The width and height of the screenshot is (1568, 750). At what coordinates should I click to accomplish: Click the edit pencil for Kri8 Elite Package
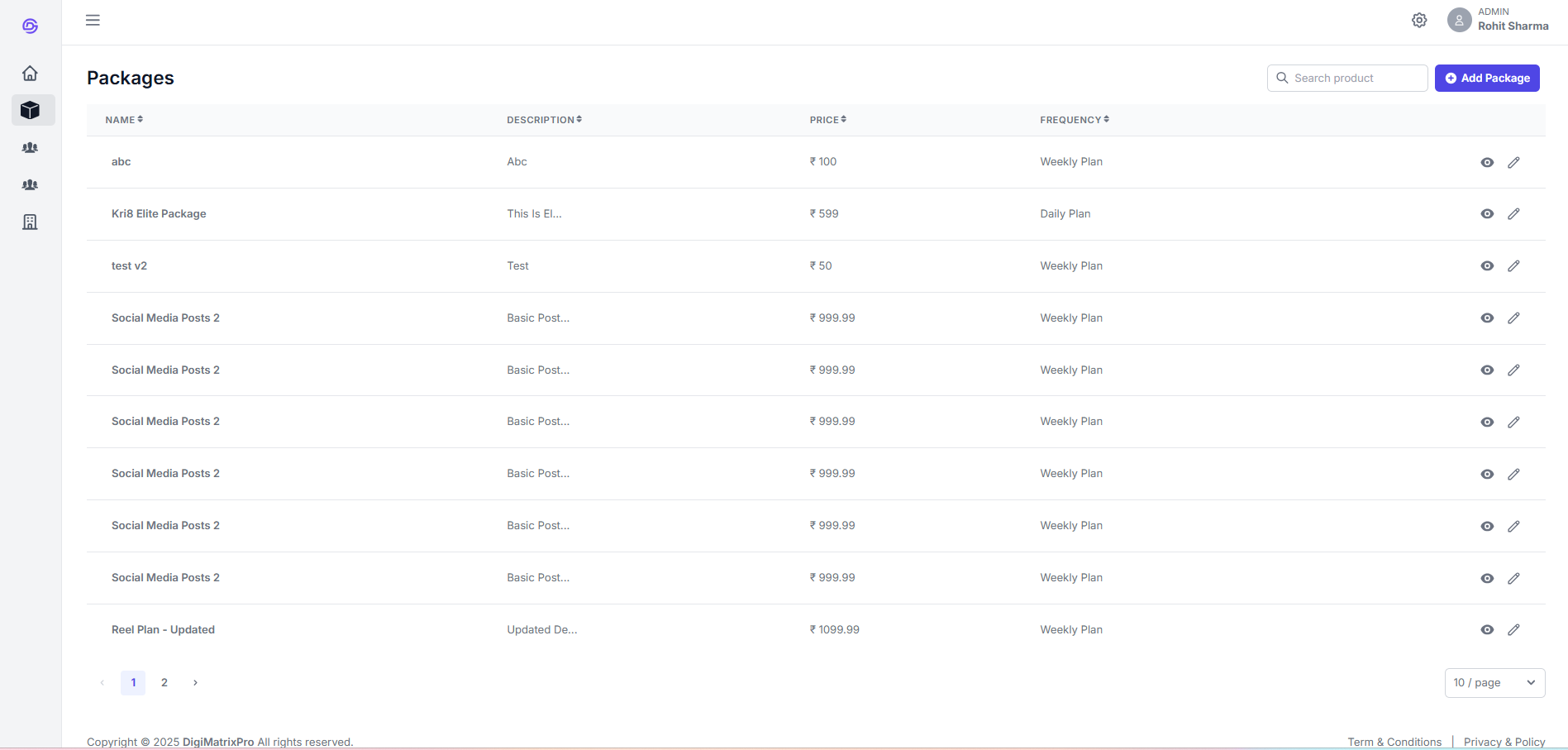1513,214
